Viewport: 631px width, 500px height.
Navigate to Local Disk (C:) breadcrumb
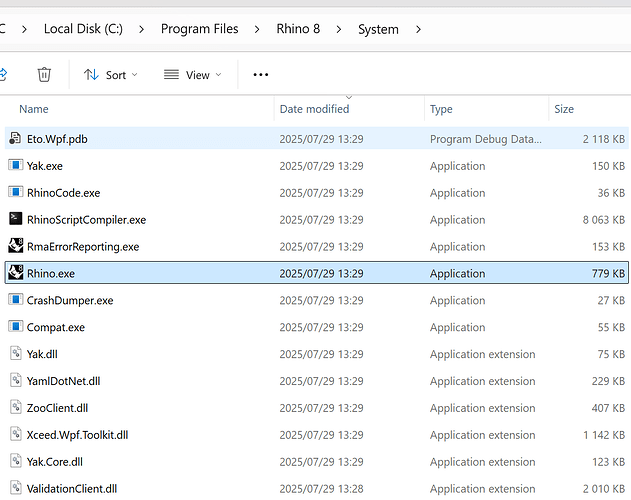[x=83, y=29]
